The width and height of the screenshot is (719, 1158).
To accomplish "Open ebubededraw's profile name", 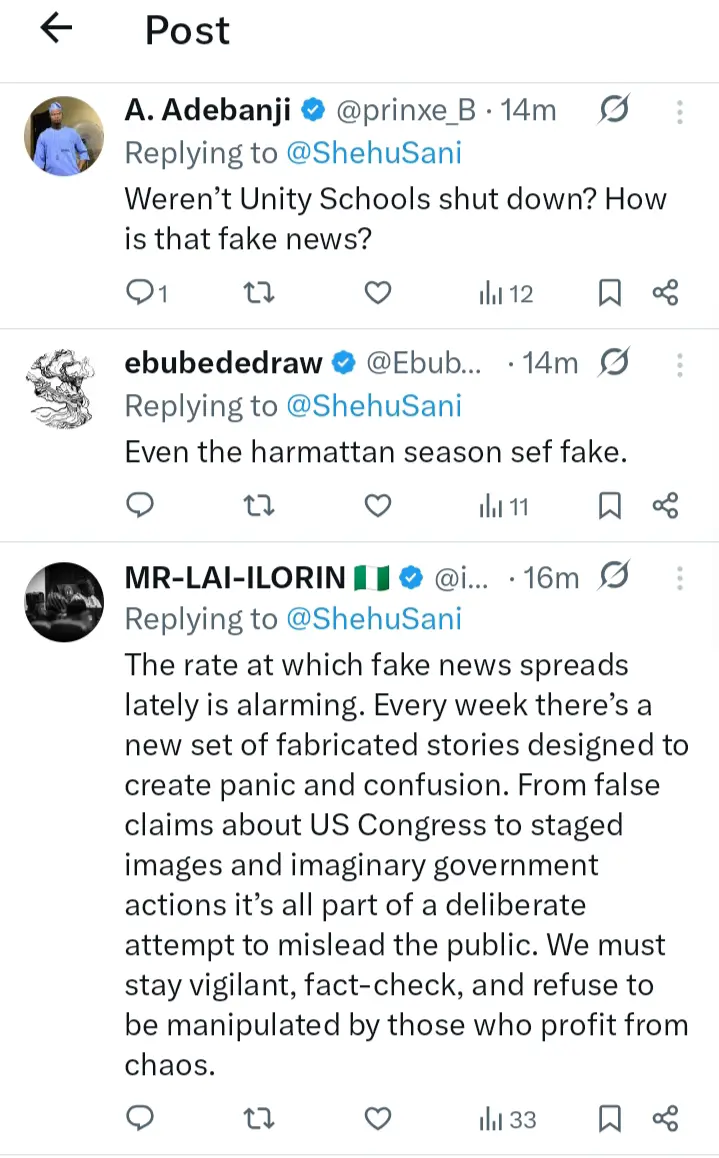I will (x=223, y=363).
